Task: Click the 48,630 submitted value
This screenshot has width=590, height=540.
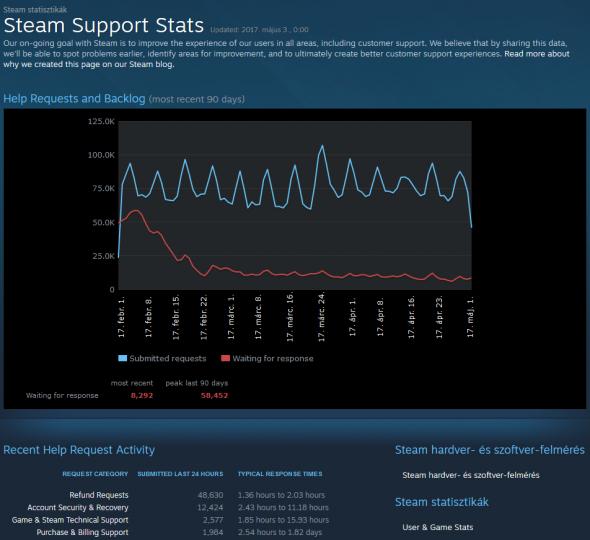Action: click(210, 495)
